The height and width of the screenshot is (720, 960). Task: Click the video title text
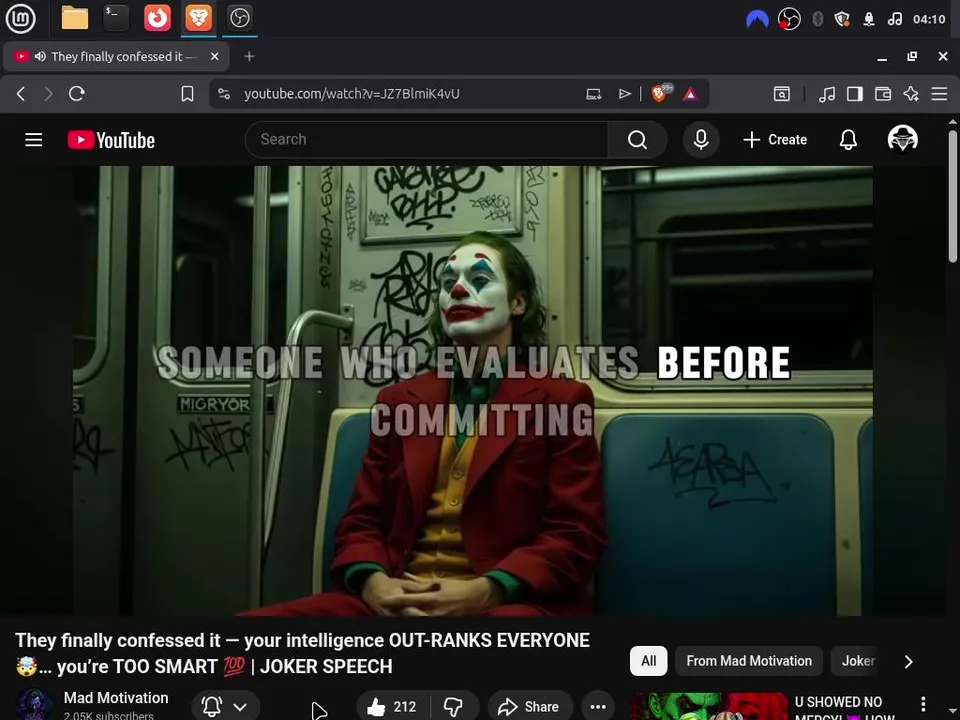click(302, 653)
